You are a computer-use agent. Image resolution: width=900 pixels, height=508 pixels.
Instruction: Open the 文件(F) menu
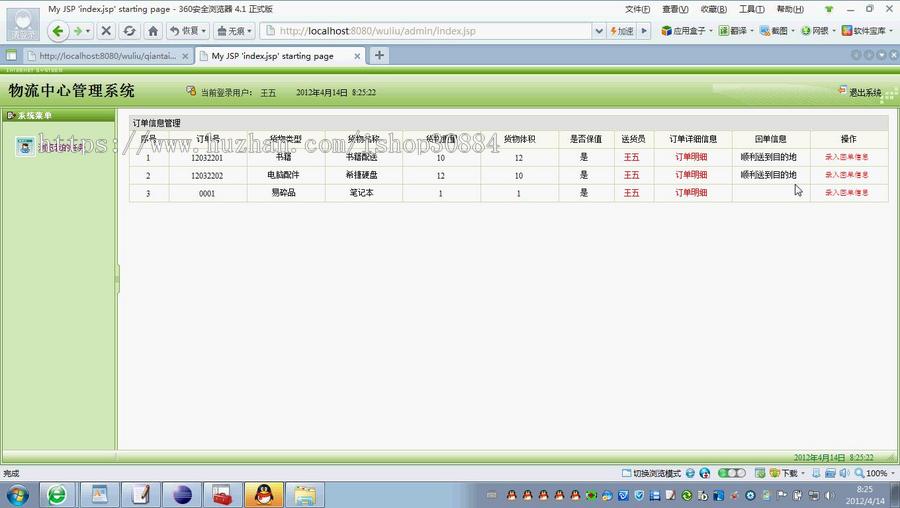(x=637, y=9)
